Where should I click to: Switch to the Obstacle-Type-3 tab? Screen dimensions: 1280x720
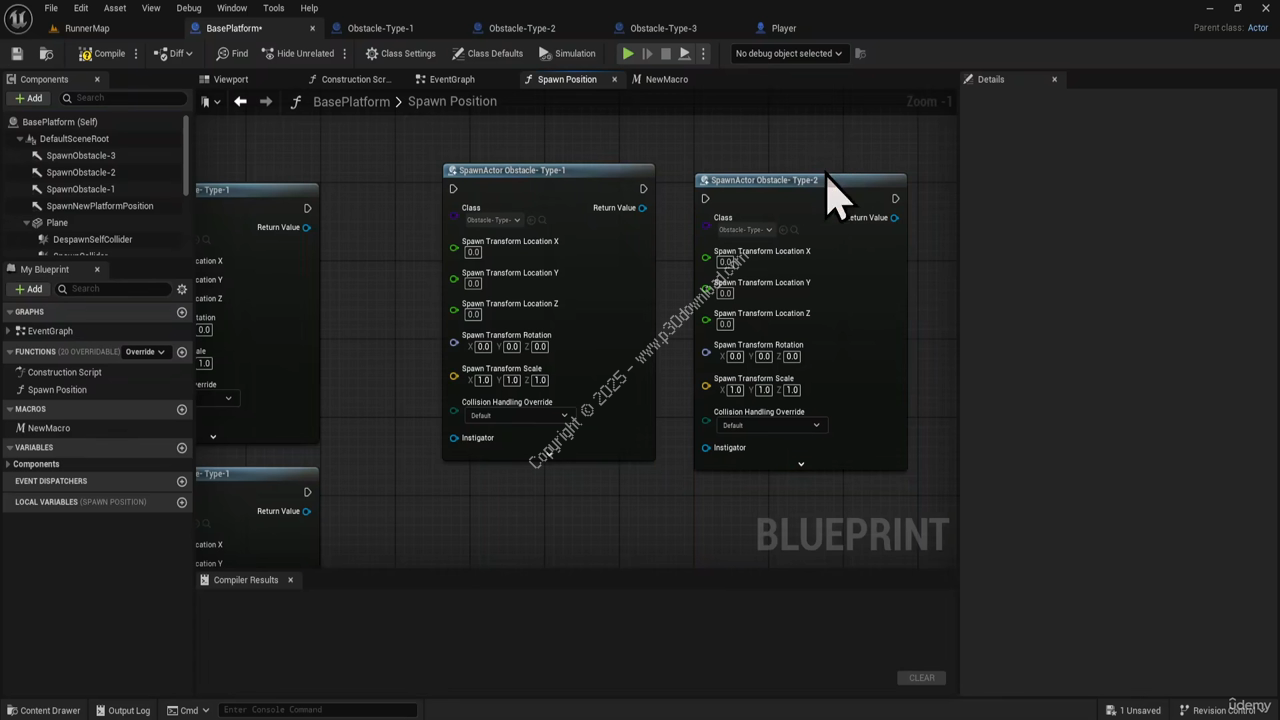663,28
